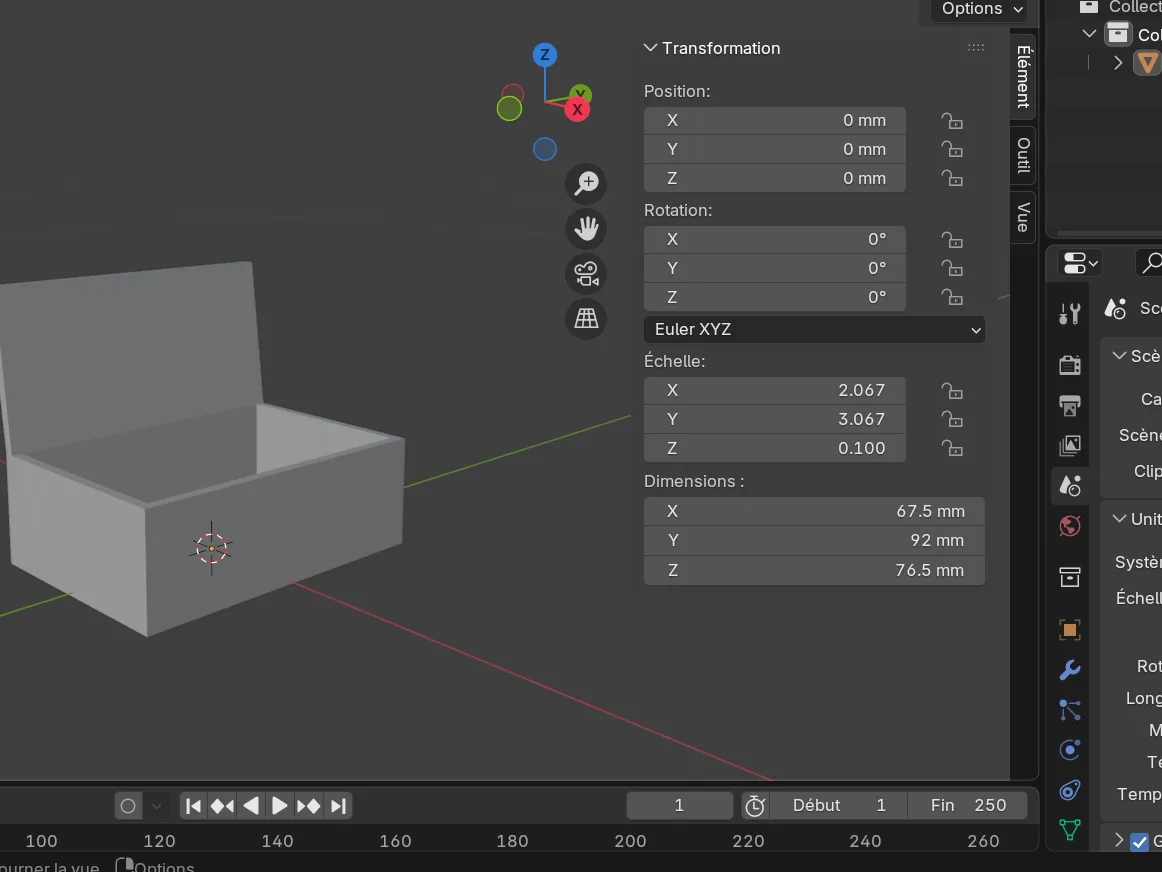Lock the Position X value
Image resolution: width=1162 pixels, height=872 pixels.
[951, 120]
